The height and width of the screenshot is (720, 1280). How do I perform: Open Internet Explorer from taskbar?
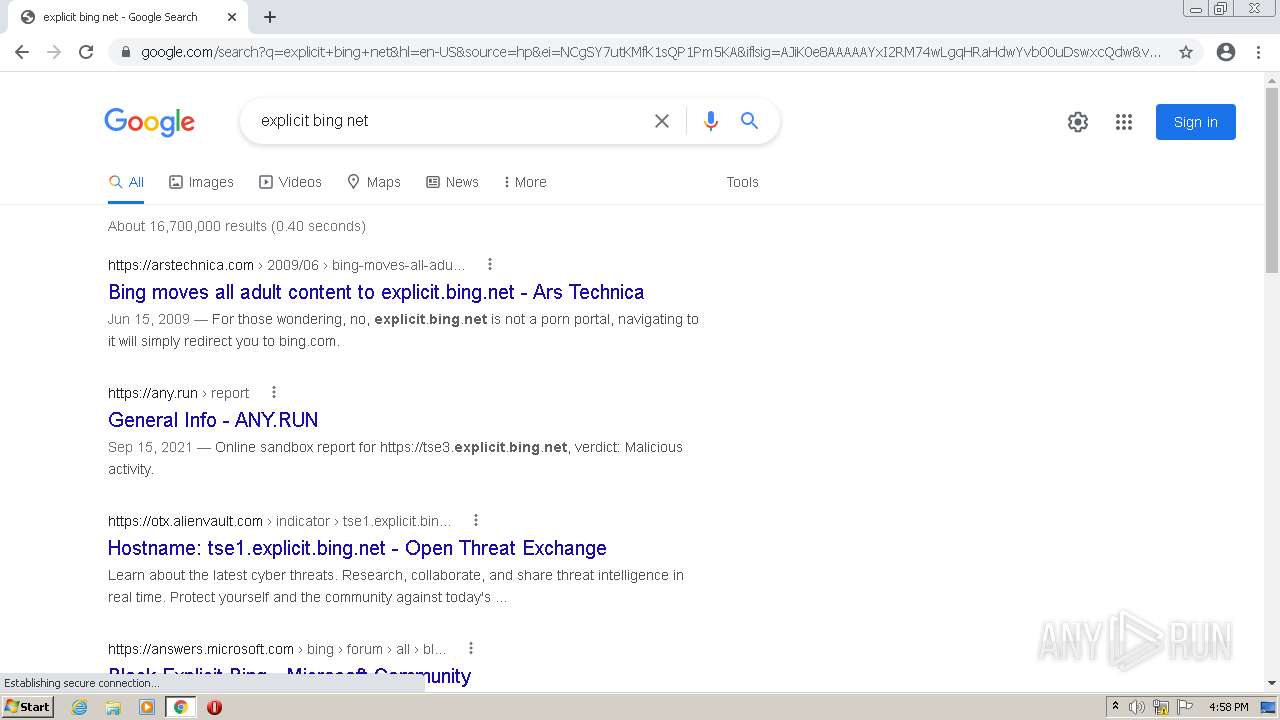80,707
